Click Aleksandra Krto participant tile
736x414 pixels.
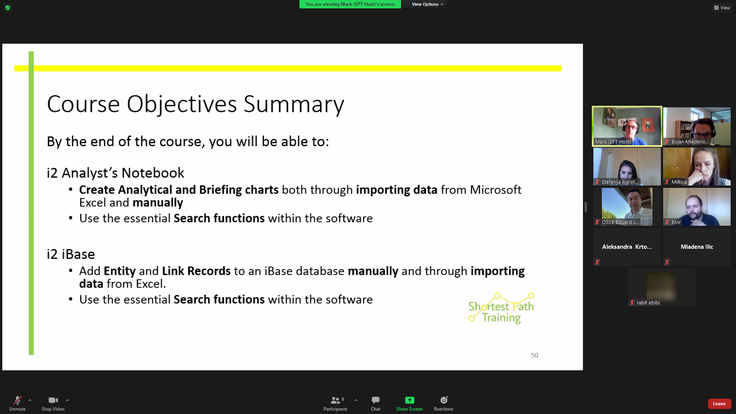tap(626, 246)
